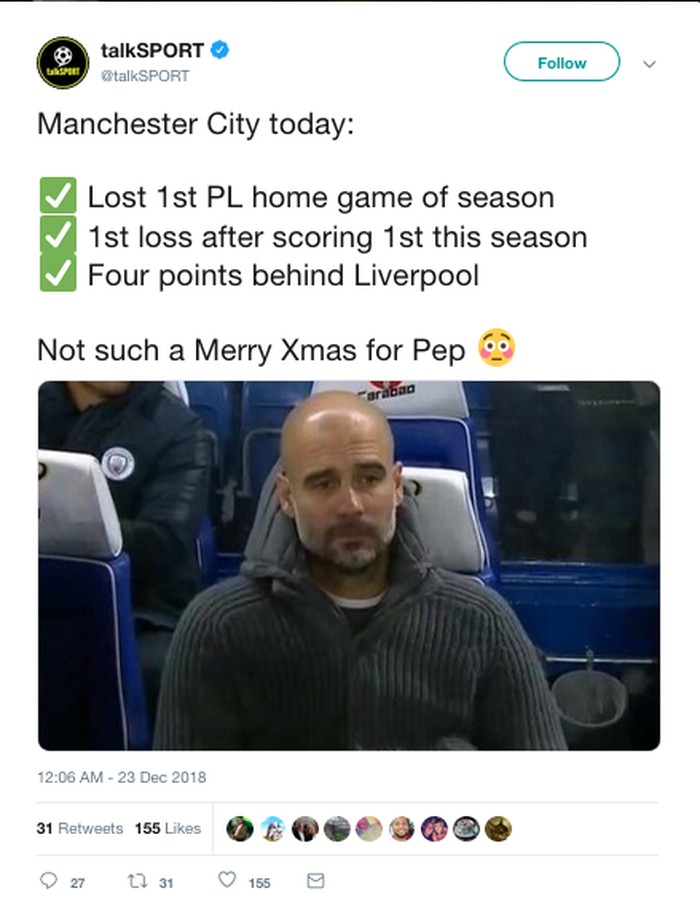700x915 pixels.
Task: Click the flushed face emoji
Action: 497,349
